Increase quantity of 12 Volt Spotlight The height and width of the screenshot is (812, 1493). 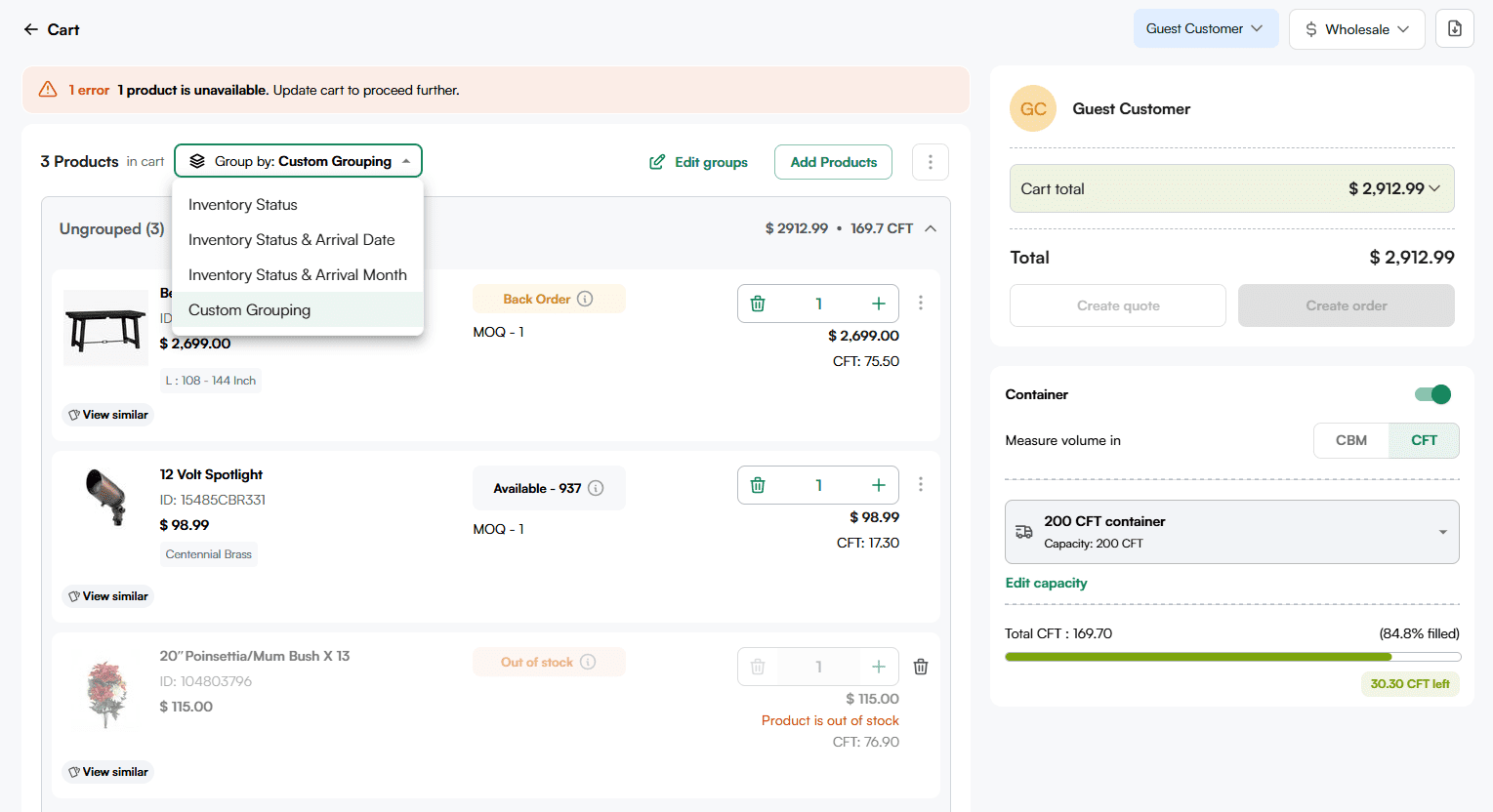point(878,485)
